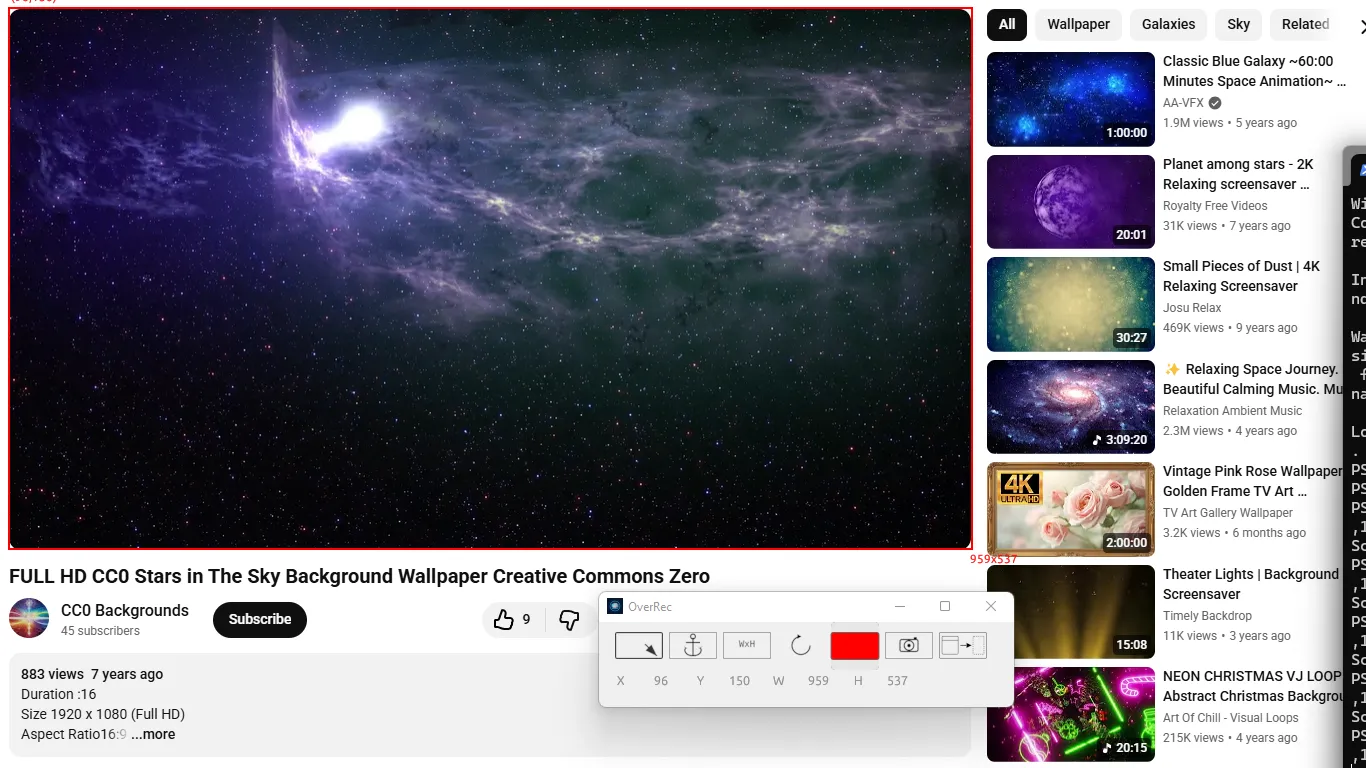Click the anchor icon in OverRec
Image resolution: width=1366 pixels, height=768 pixels.
pos(693,646)
